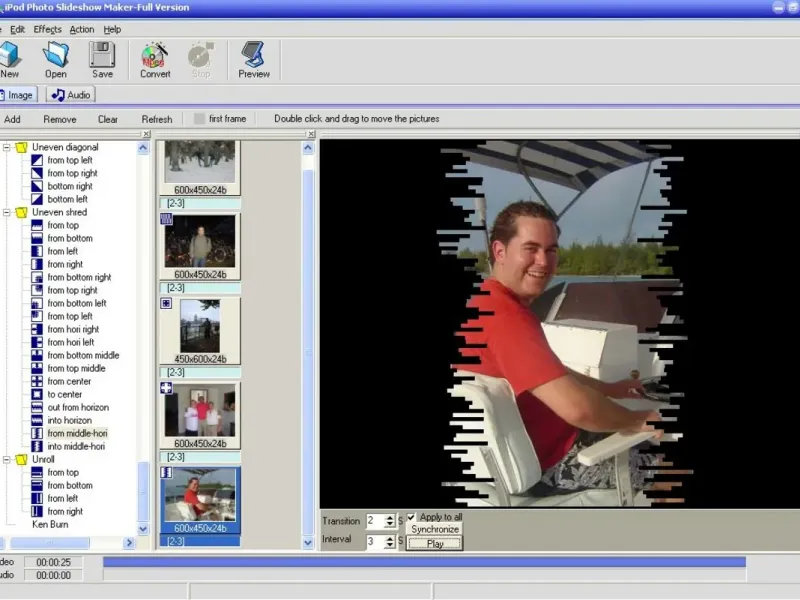Image resolution: width=800 pixels, height=600 pixels.
Task: Select the 450x600x24b portrait thumbnail
Action: coord(200,327)
